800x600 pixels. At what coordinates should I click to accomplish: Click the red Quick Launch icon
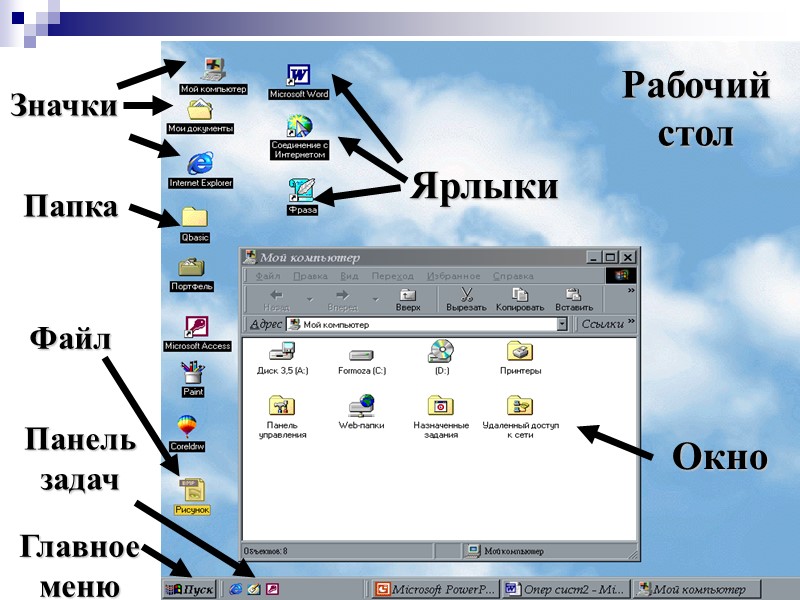pyautogui.click(x=272, y=589)
